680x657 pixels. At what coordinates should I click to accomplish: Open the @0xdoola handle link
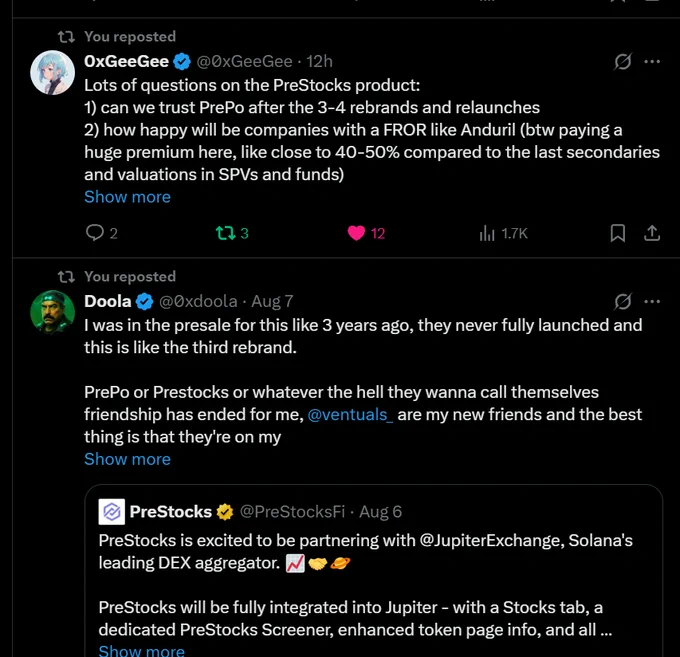coord(198,301)
